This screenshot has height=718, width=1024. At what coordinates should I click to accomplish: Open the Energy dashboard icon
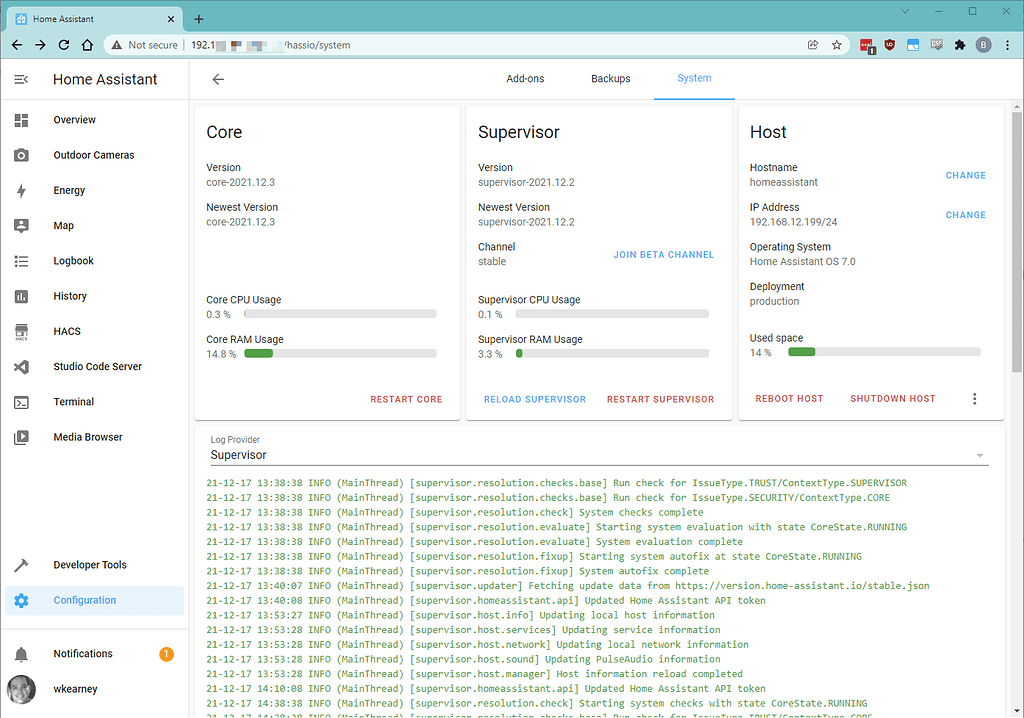coord(21,191)
